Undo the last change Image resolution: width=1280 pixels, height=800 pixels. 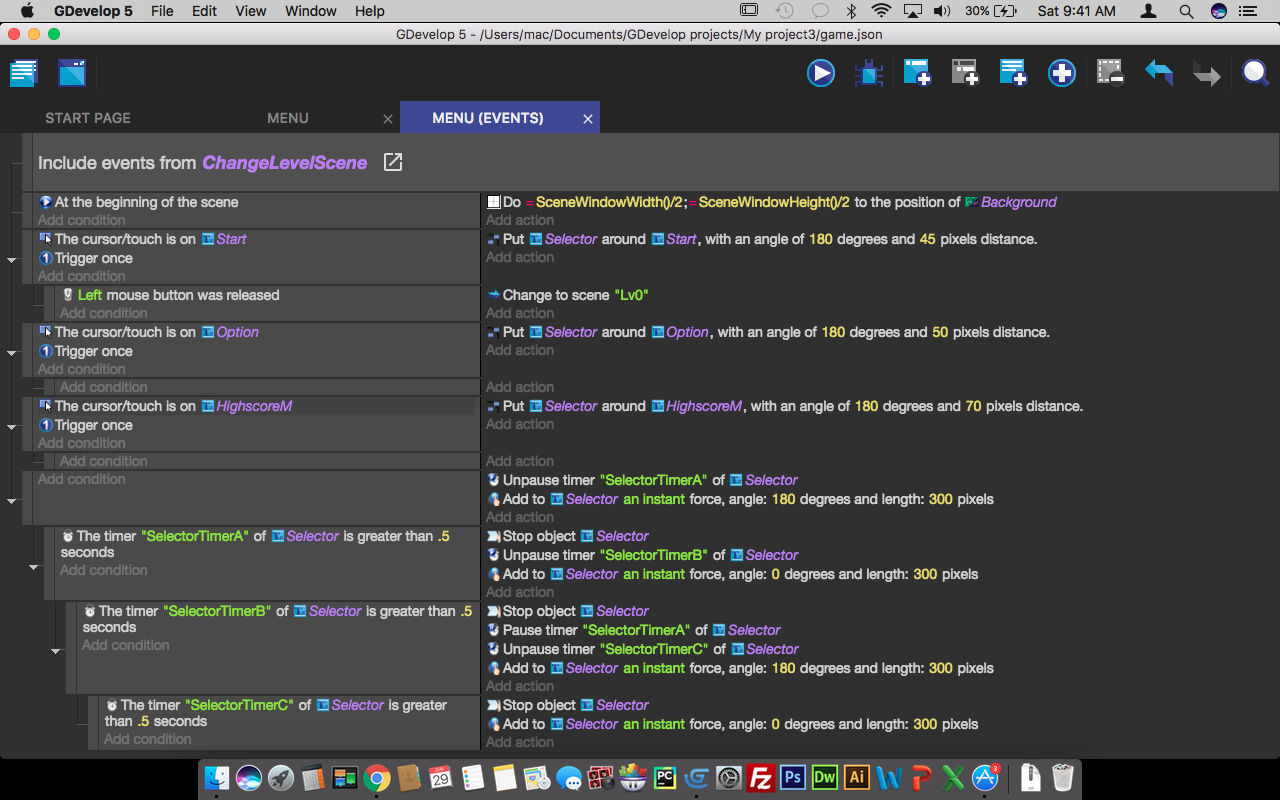pos(1158,73)
